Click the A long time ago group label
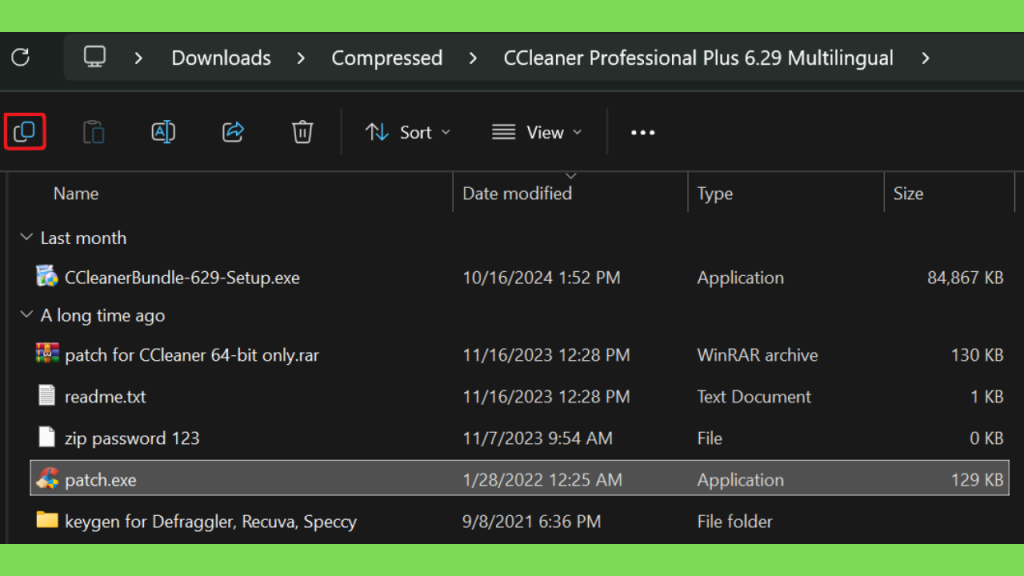This screenshot has width=1024, height=576. coord(103,315)
